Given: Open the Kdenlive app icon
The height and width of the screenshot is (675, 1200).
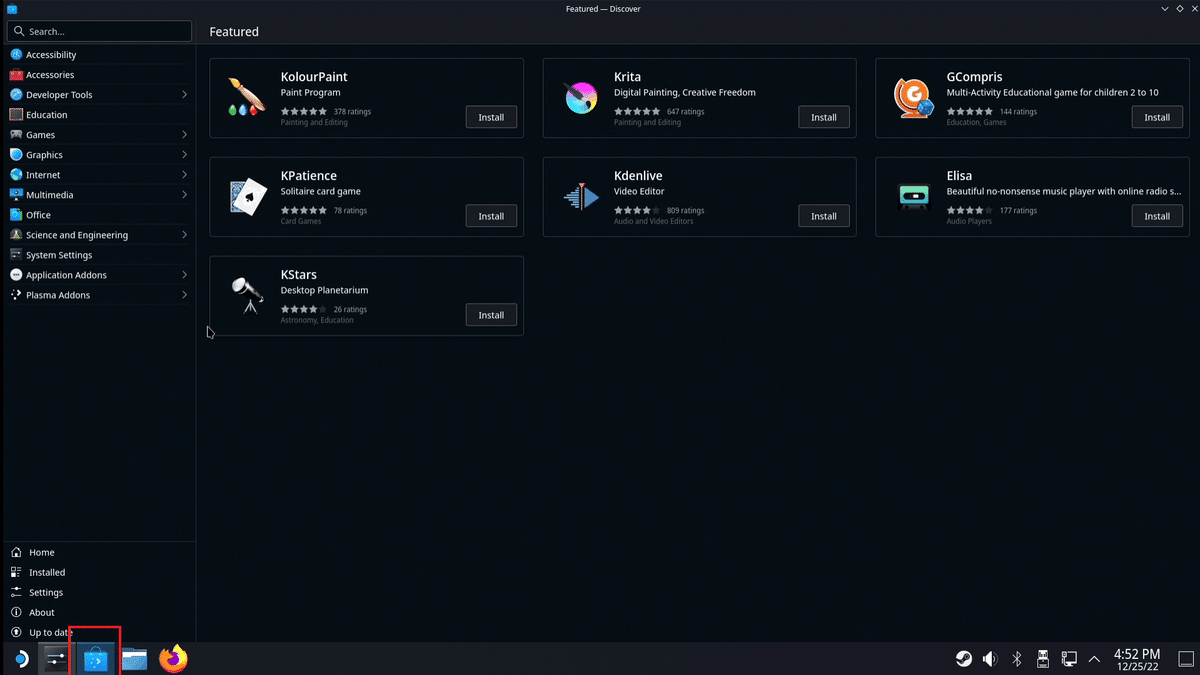Looking at the screenshot, I should click(581, 196).
